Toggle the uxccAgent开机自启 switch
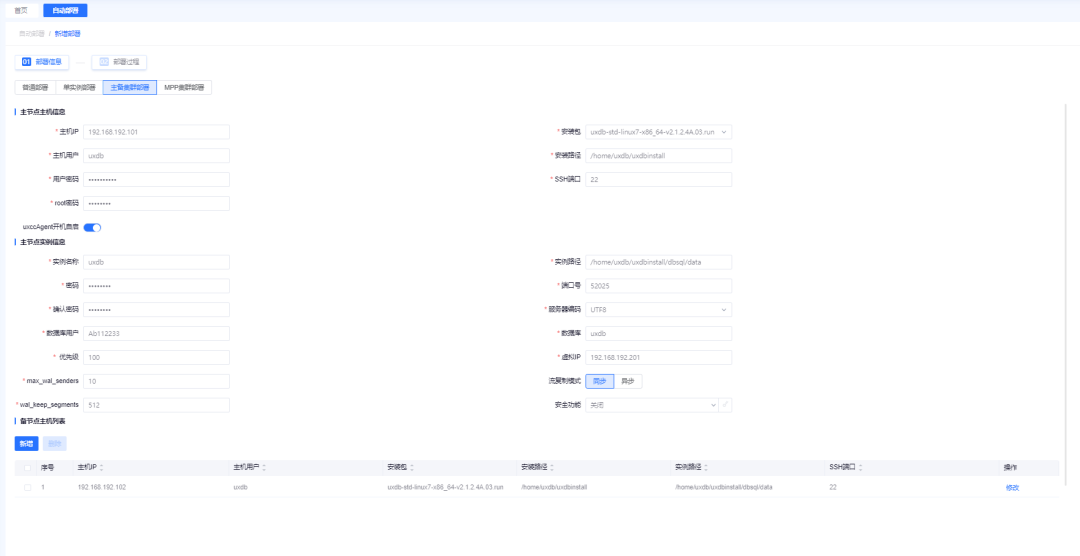The height and width of the screenshot is (556, 1080). point(92,227)
